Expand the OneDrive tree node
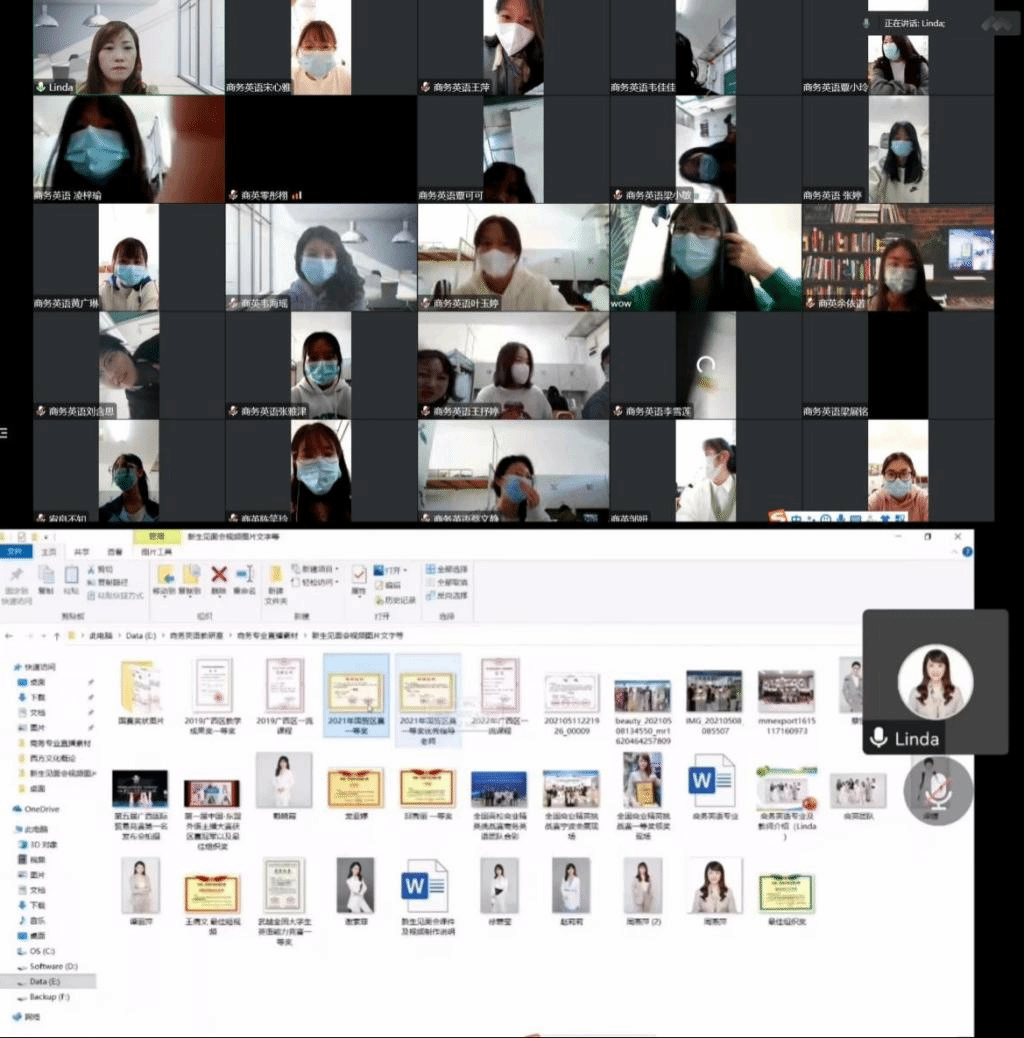Screen dimensions: 1024x1038 (x=8, y=808)
